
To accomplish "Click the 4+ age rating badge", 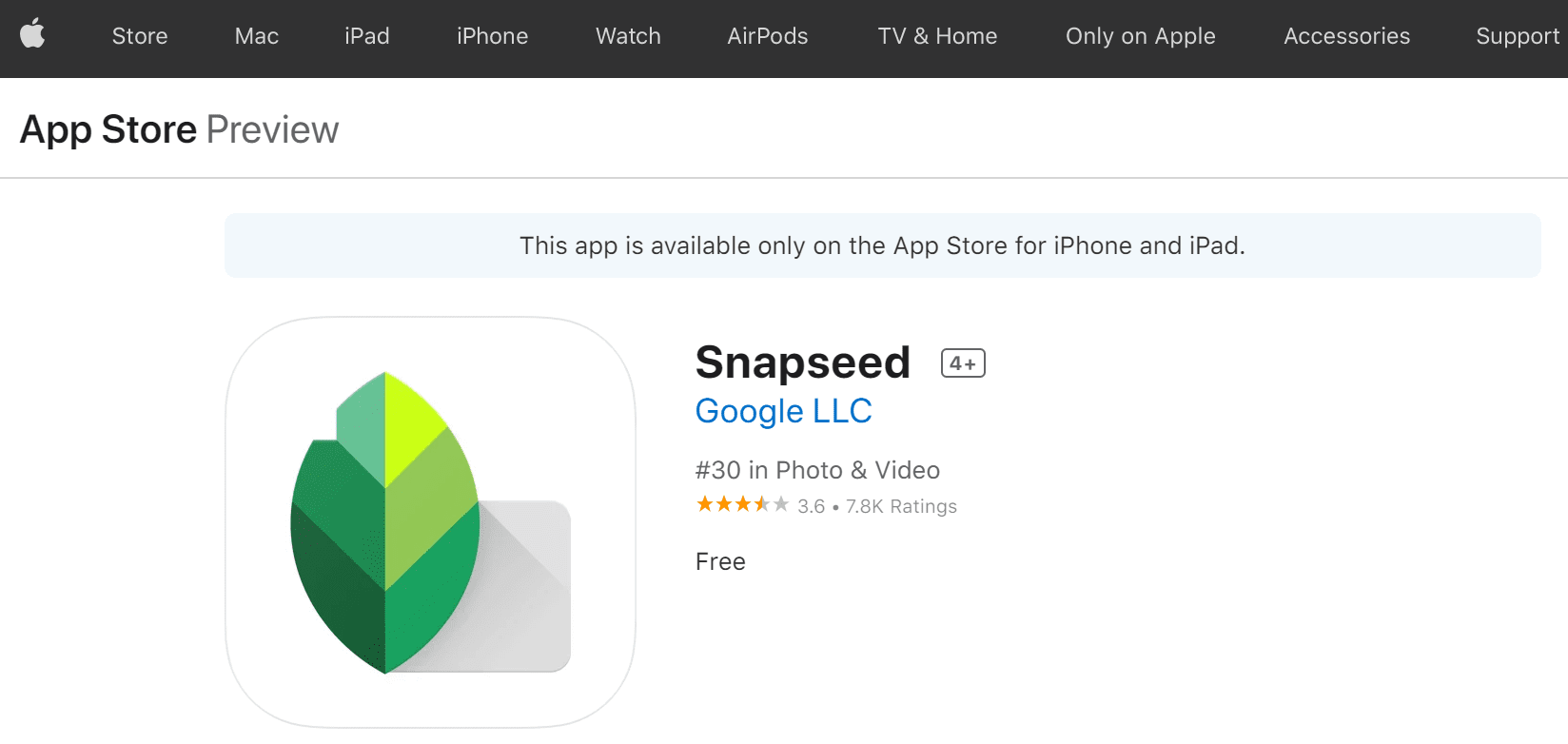I will (x=962, y=362).
